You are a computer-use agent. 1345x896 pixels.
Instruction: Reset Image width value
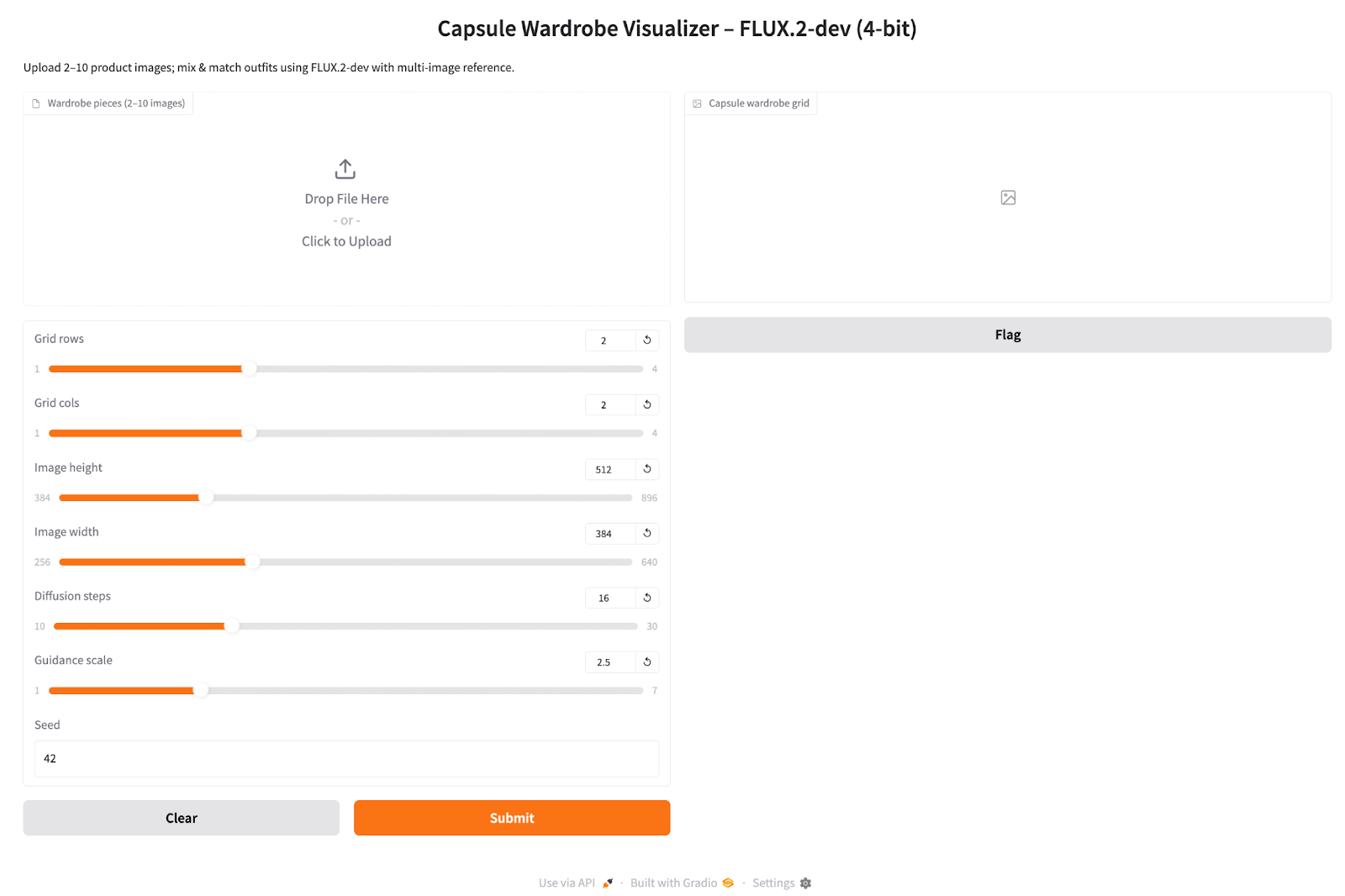647,534
